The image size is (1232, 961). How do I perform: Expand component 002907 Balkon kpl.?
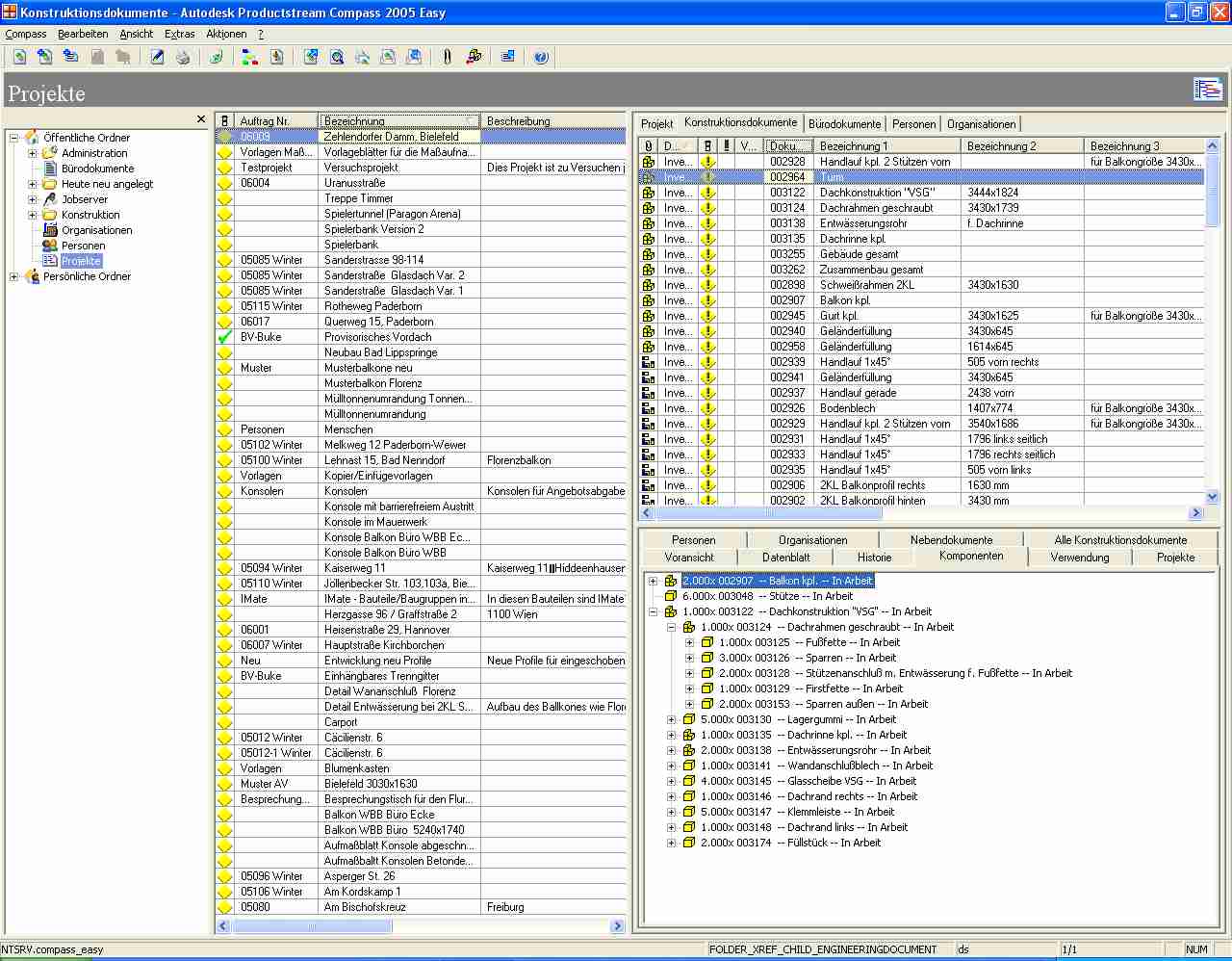654,581
